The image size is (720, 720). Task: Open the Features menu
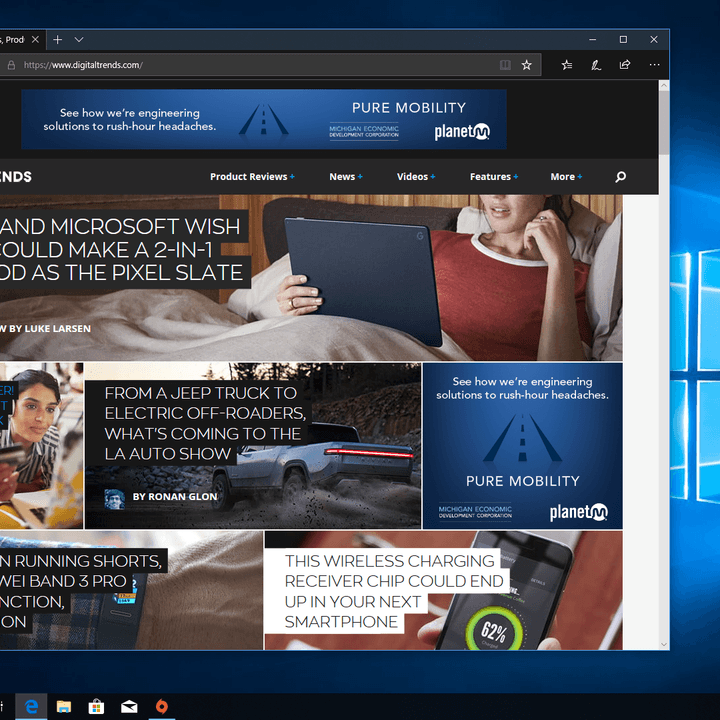pos(494,177)
